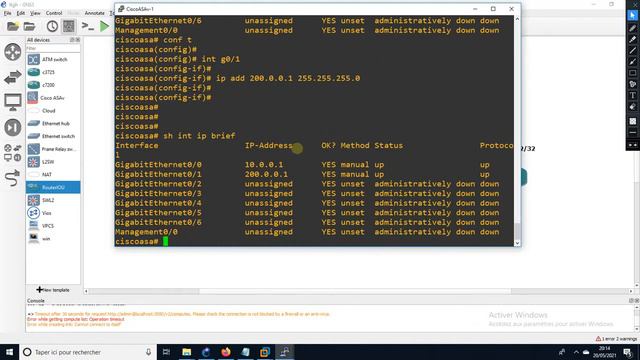The width and height of the screenshot is (640, 360).
Task: Open the File menu
Action: pos(7,13)
